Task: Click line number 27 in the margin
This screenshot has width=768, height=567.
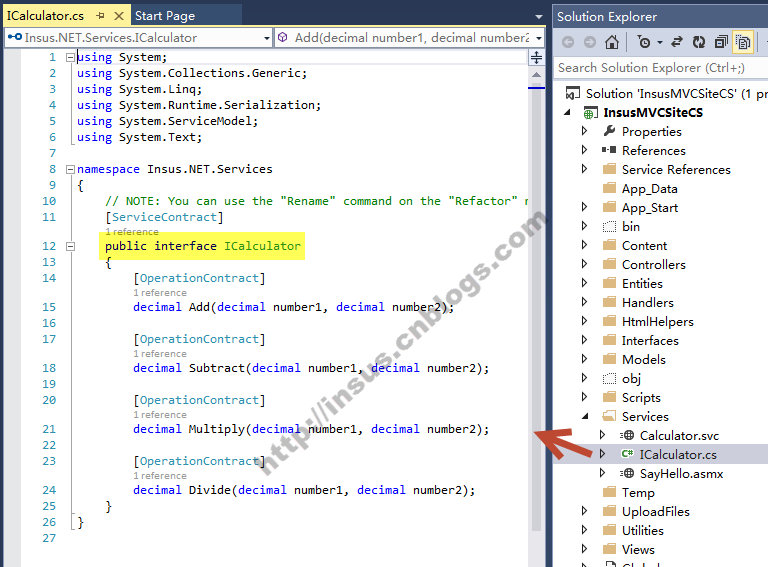Action: [x=49, y=538]
